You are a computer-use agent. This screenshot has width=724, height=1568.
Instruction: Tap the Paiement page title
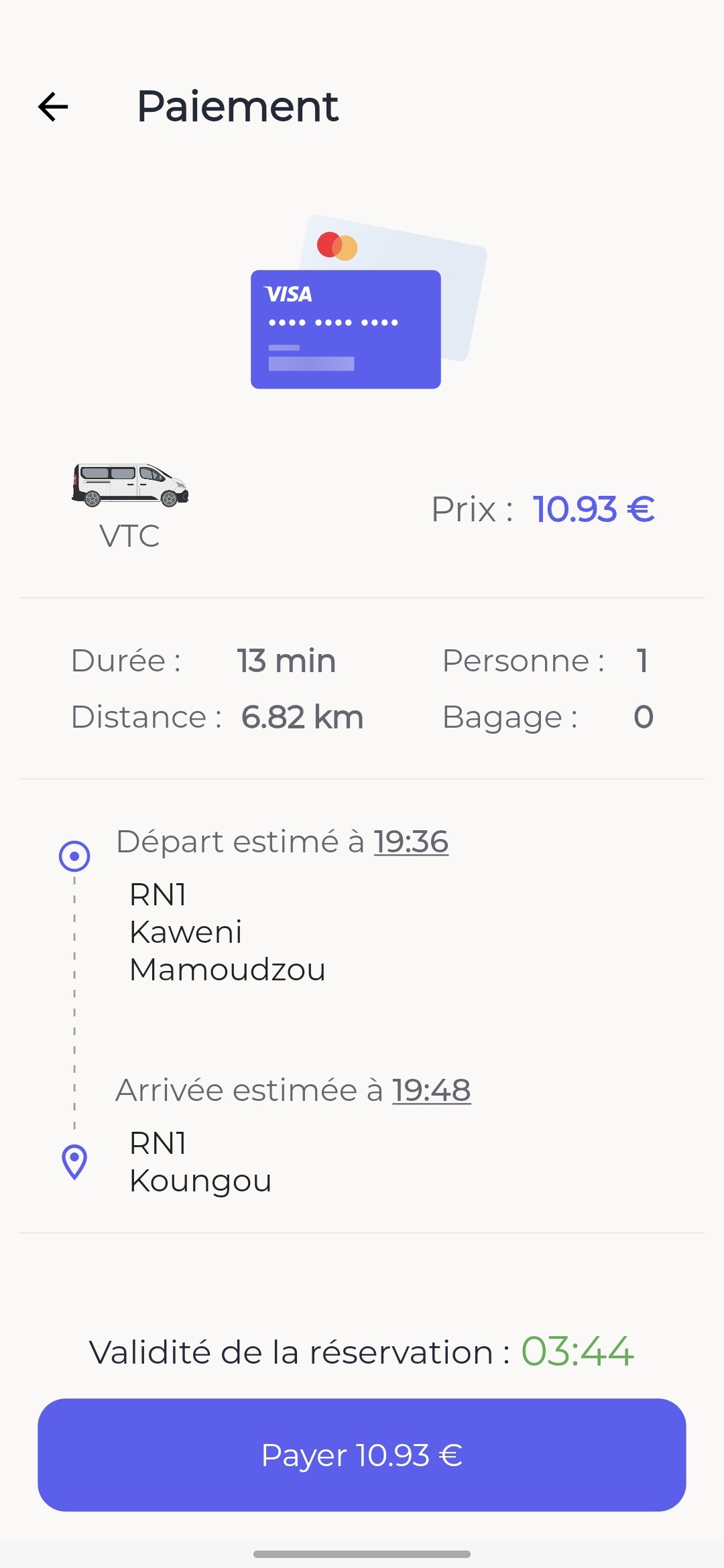click(237, 107)
